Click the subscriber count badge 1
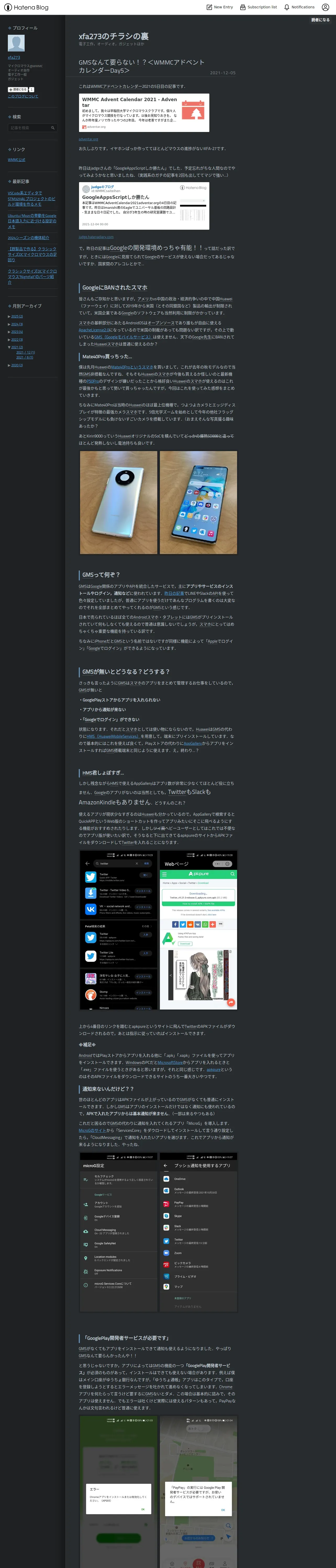Screen dimensions: 336x1568 [32, 89]
